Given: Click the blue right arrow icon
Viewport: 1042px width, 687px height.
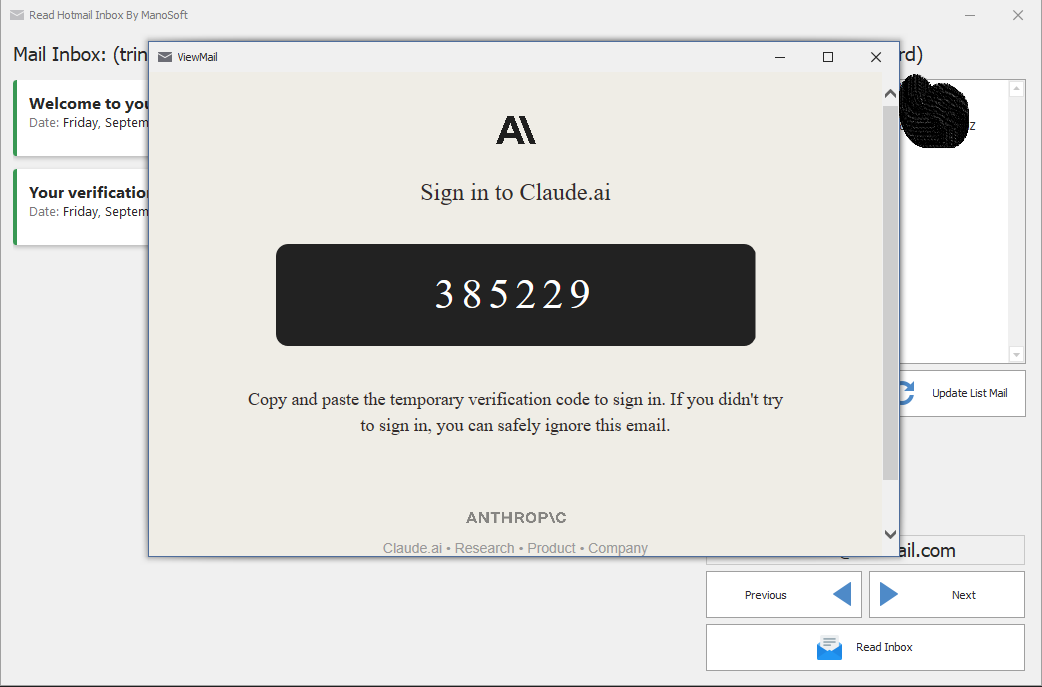Looking at the screenshot, I should pos(888,594).
